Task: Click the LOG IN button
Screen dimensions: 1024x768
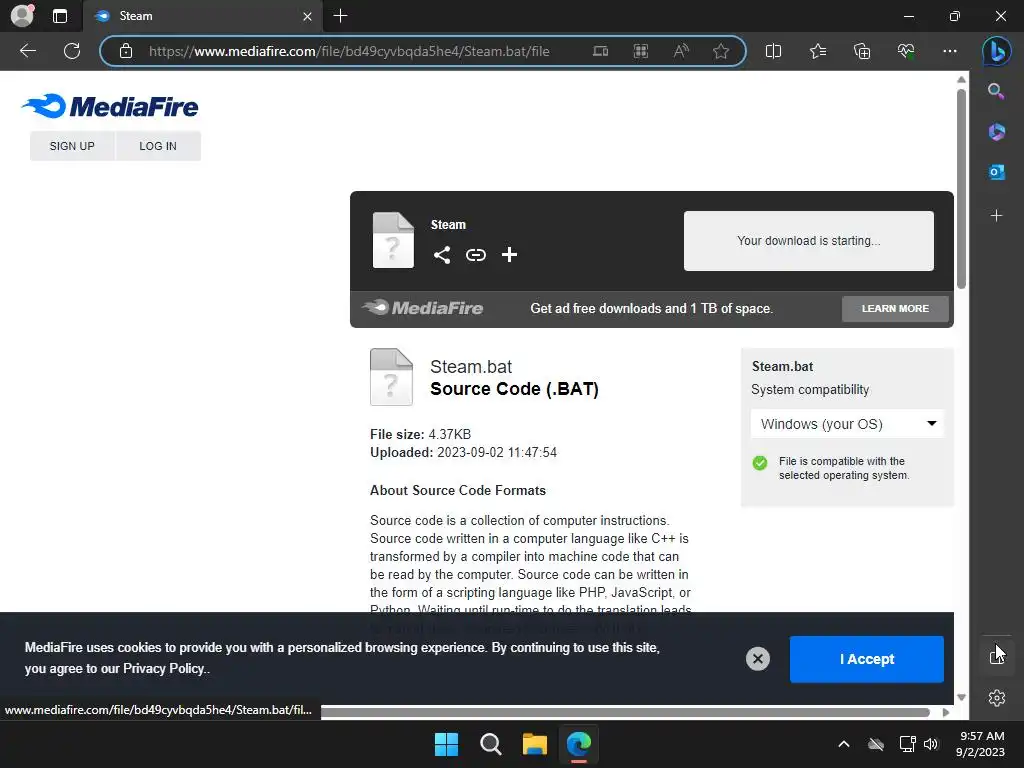Action: click(158, 146)
